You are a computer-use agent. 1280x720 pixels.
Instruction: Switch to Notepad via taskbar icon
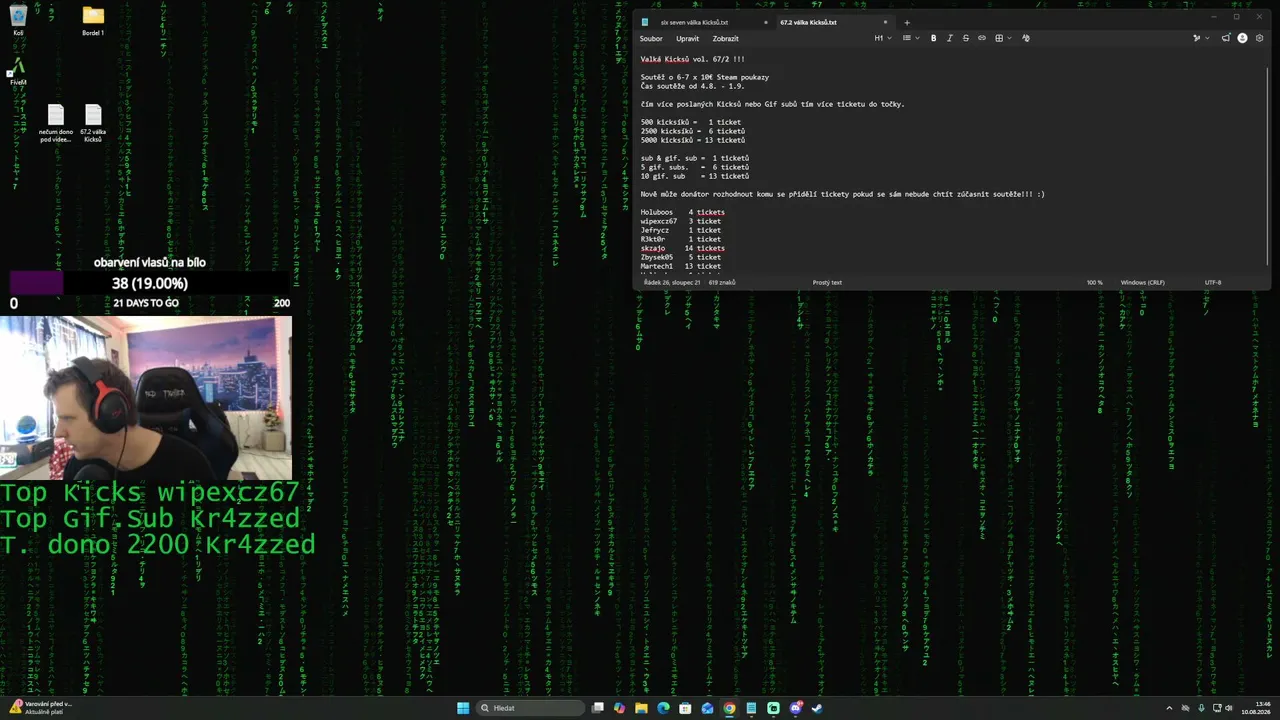click(751, 708)
